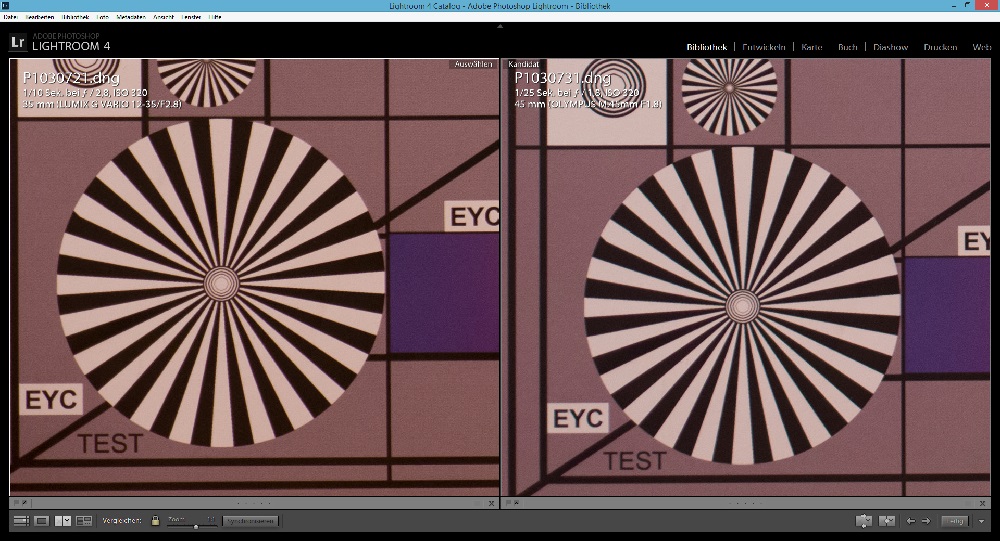This screenshot has height=541, width=1000.
Task: Open toolbar content dropdown triangle
Action: pos(981,521)
